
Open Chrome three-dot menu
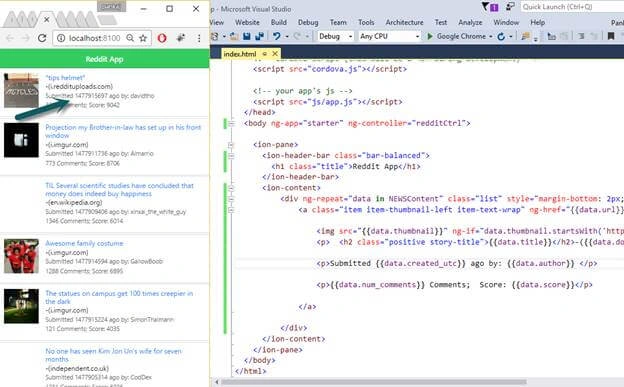coord(199,38)
